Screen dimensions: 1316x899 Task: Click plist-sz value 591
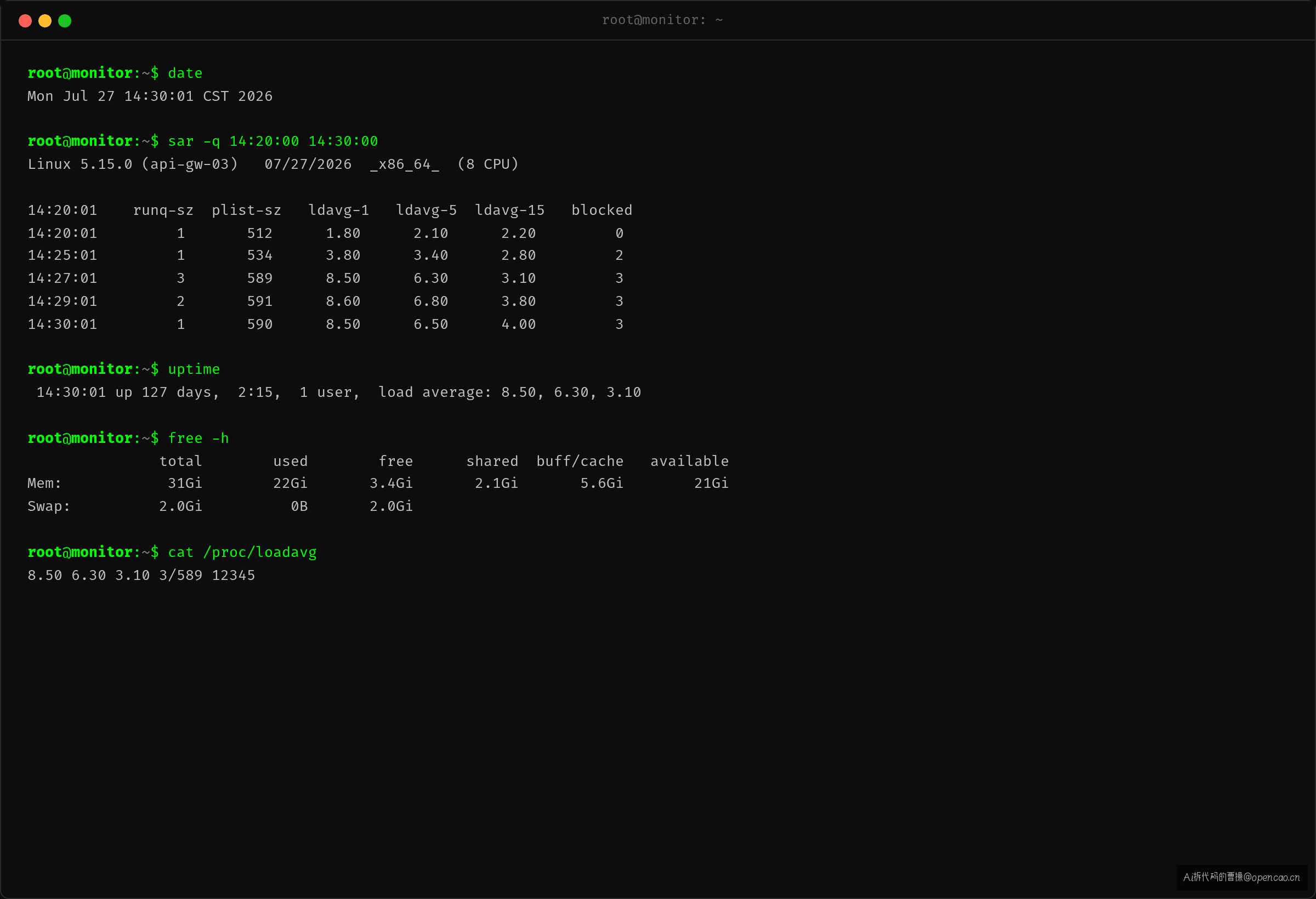[x=260, y=301]
